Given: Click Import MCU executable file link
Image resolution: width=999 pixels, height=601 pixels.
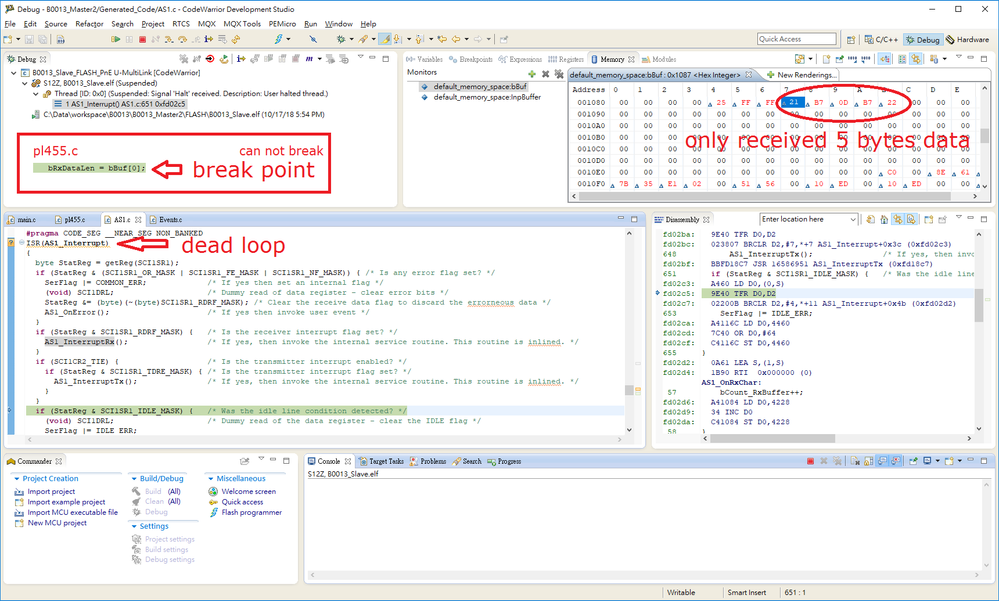Looking at the screenshot, I should (x=73, y=512).
